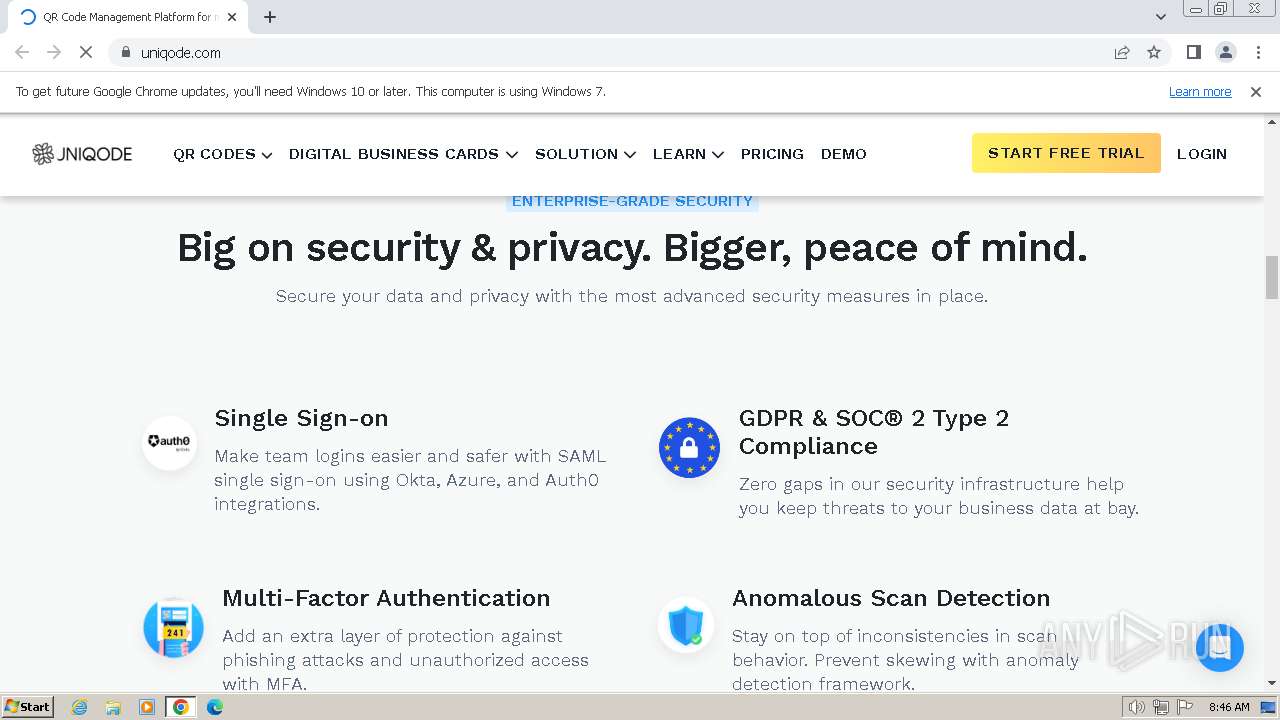Bookmark this page with star icon
The height and width of the screenshot is (720, 1280).
click(x=1154, y=52)
